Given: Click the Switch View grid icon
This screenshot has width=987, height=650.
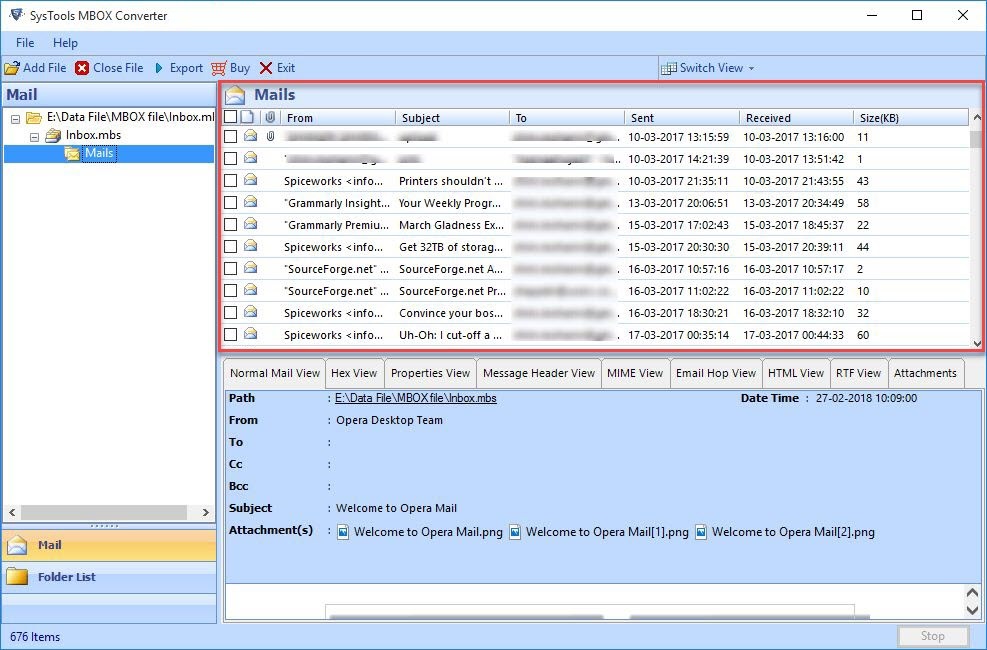Looking at the screenshot, I should click(x=668, y=68).
